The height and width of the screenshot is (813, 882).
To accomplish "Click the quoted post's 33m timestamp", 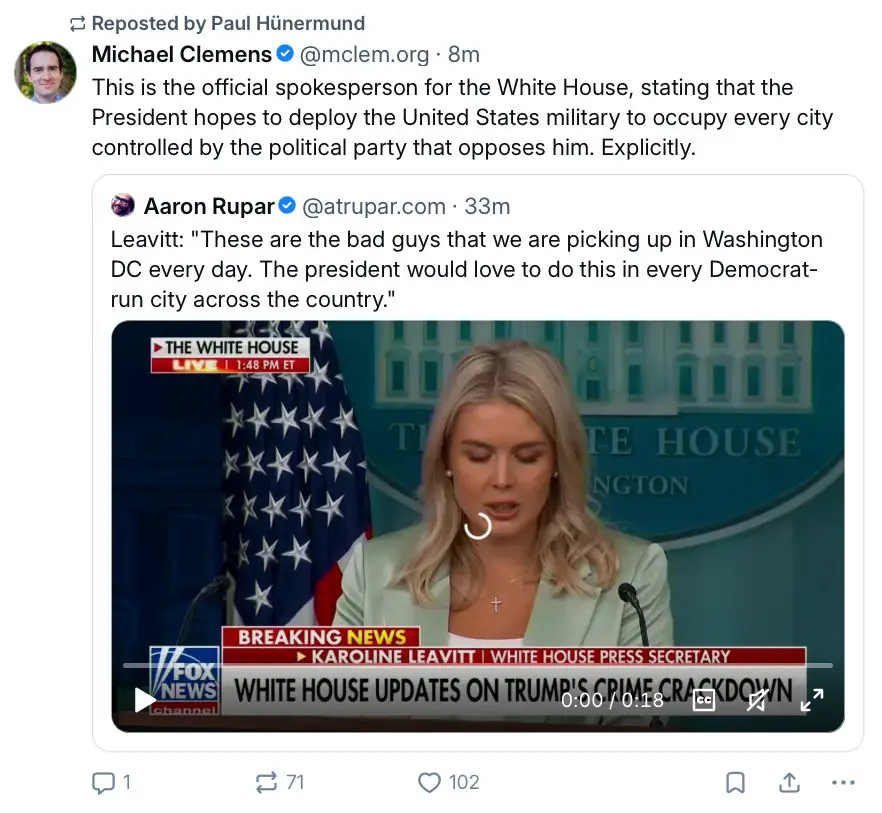I will click(x=488, y=206).
